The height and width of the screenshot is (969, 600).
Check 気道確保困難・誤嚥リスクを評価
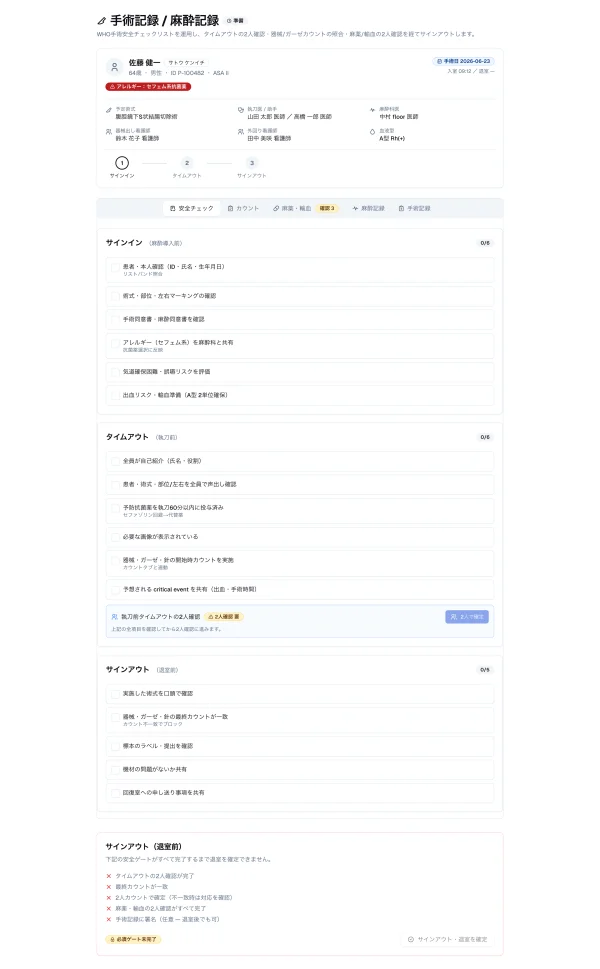pos(115,372)
